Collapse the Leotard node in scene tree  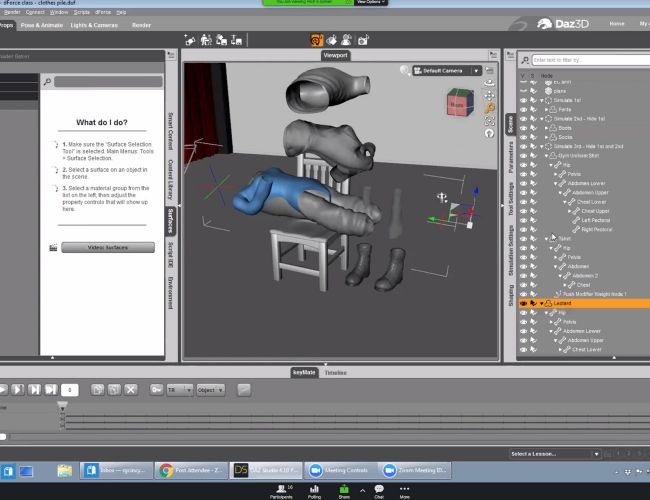pyautogui.click(x=542, y=302)
